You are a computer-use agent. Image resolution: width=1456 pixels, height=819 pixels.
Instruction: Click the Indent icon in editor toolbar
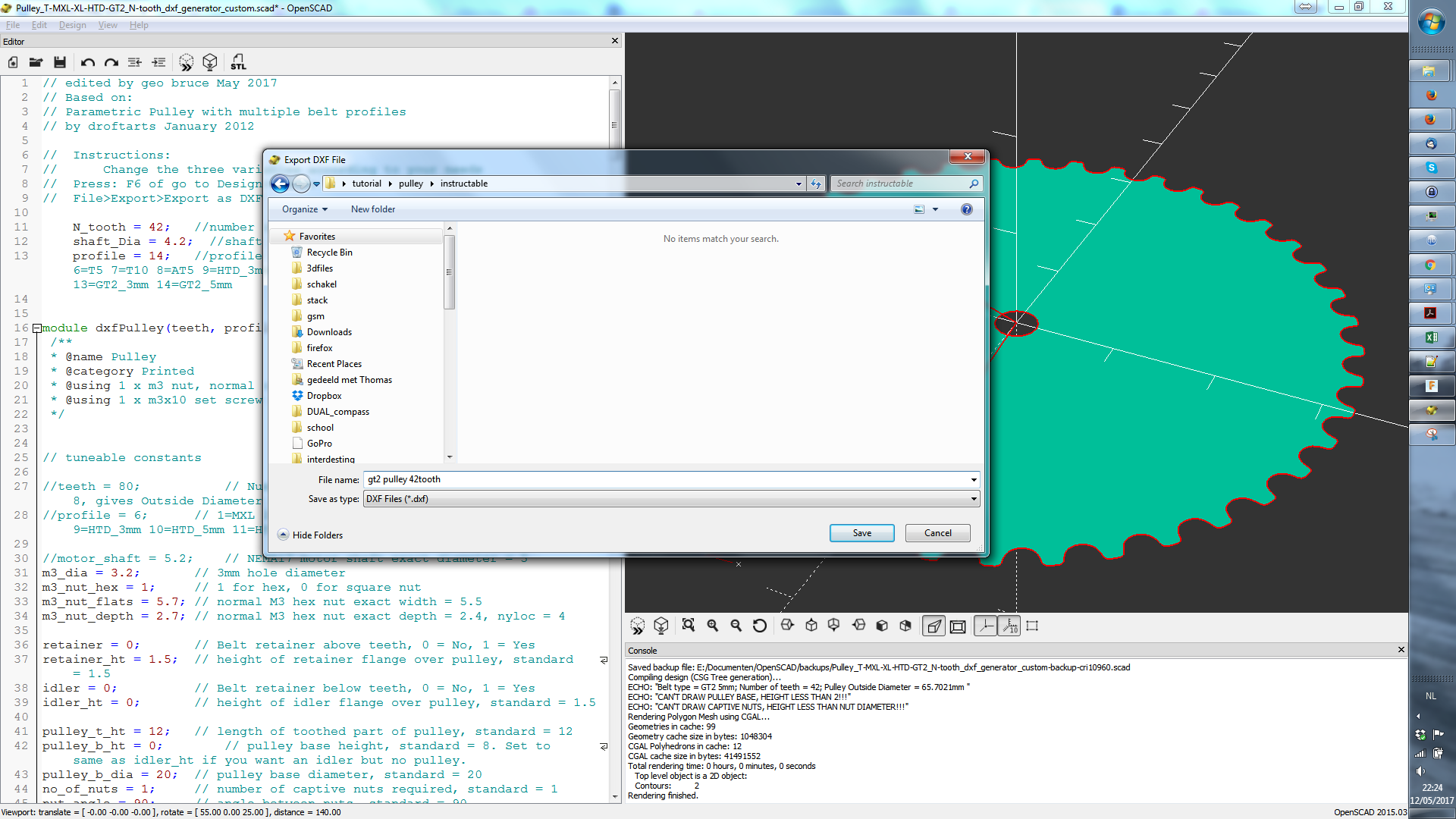pyautogui.click(x=158, y=62)
